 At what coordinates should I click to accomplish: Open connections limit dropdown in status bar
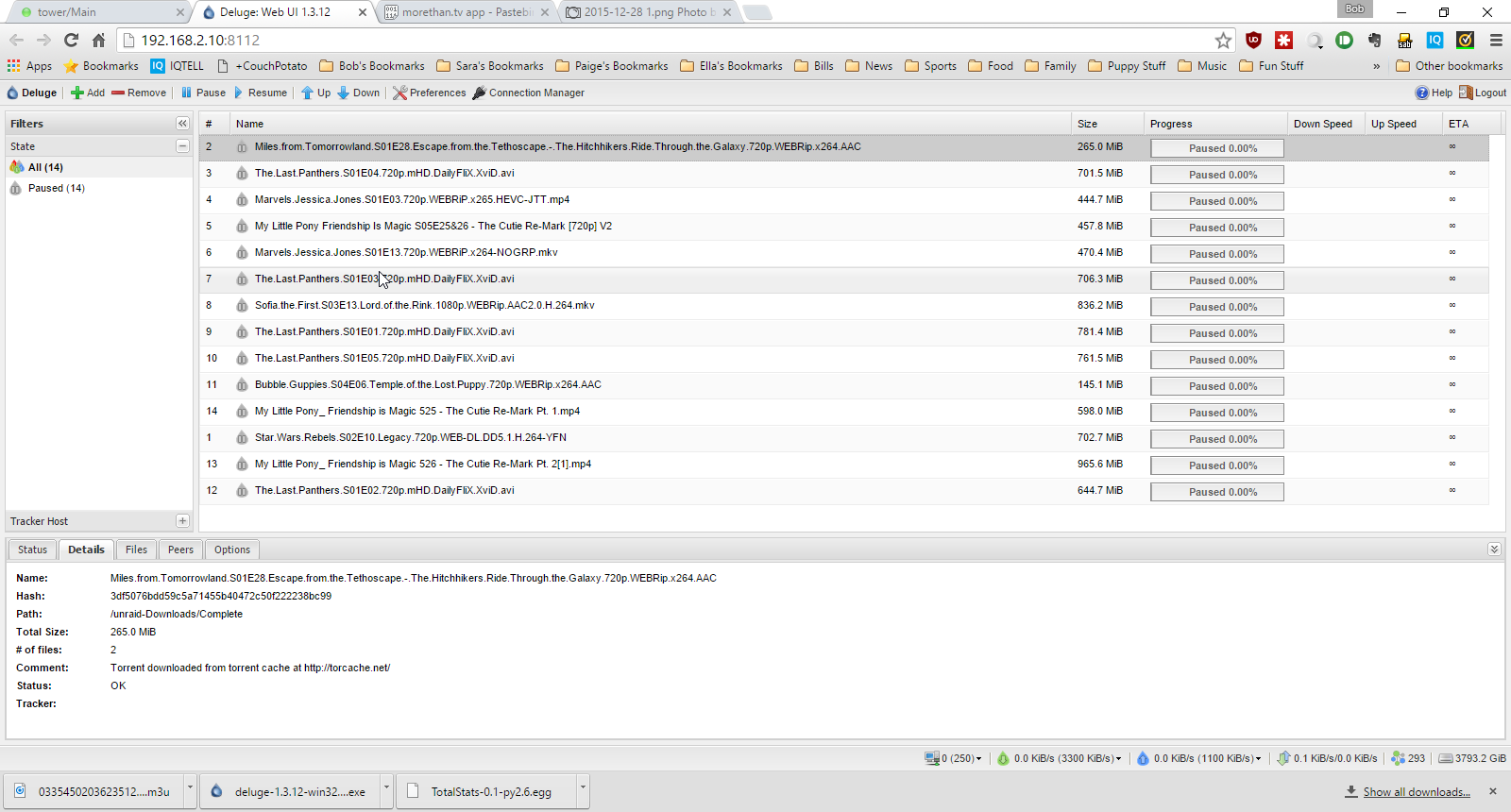[x=953, y=758]
